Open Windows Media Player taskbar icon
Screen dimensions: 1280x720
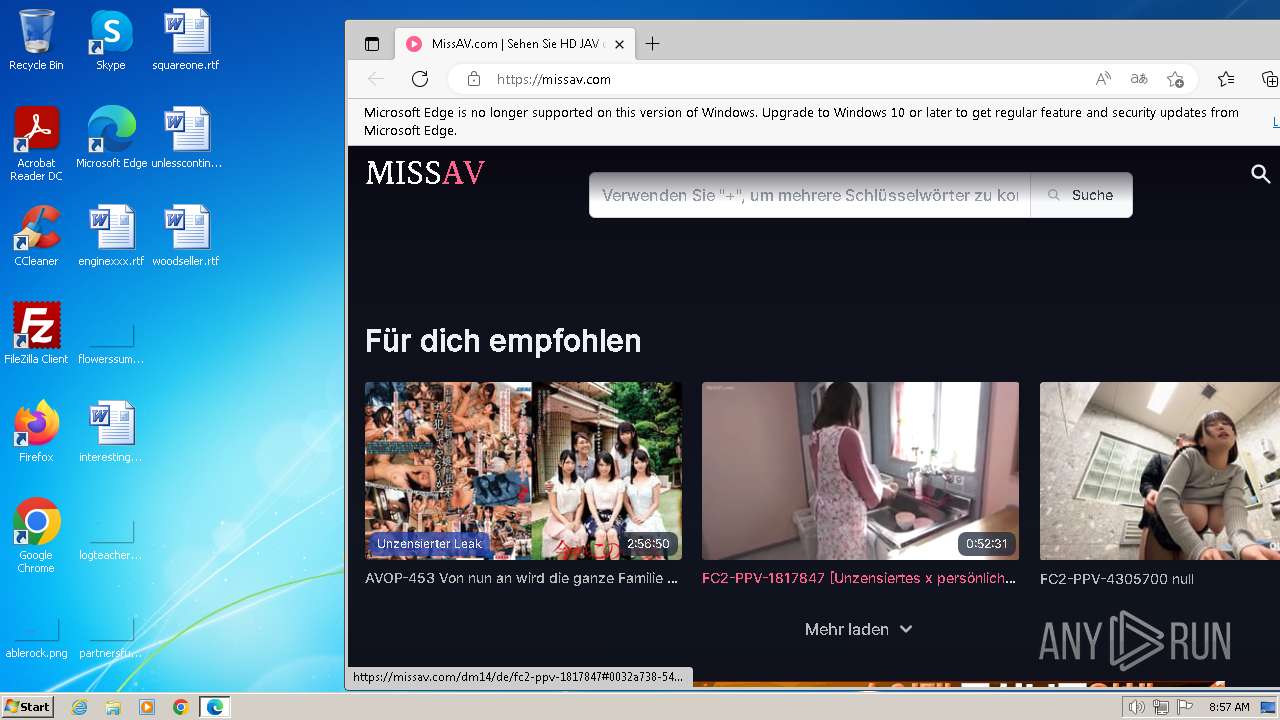click(147, 707)
